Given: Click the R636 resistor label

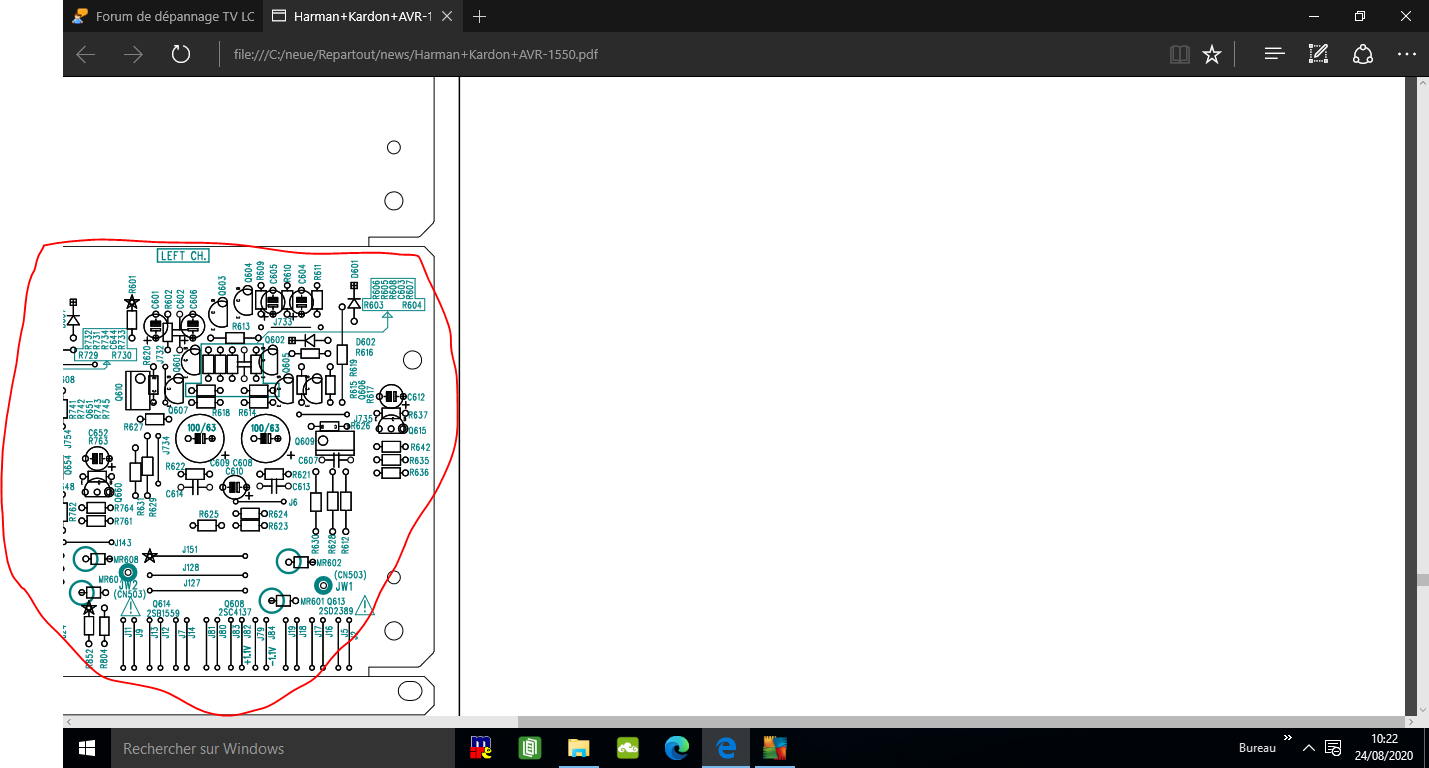Looking at the screenshot, I should (419, 473).
